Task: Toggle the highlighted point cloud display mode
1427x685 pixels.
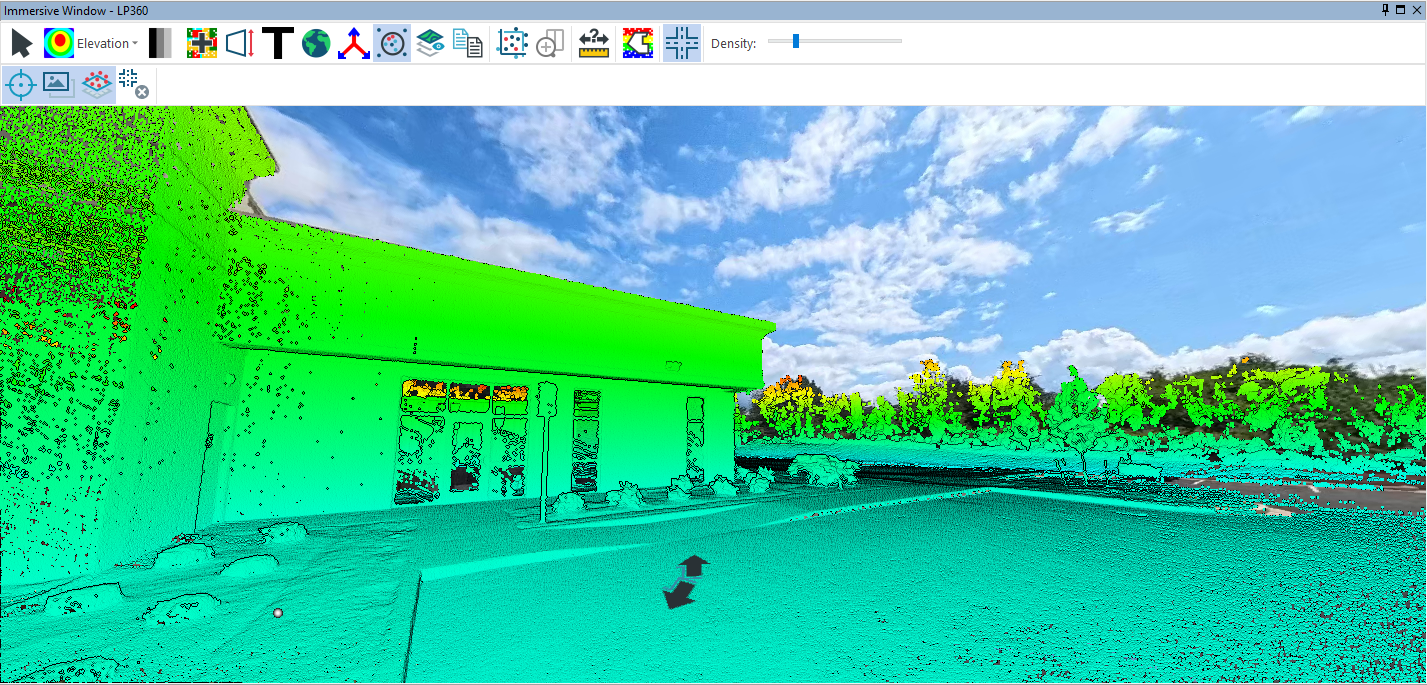Action: pos(391,42)
